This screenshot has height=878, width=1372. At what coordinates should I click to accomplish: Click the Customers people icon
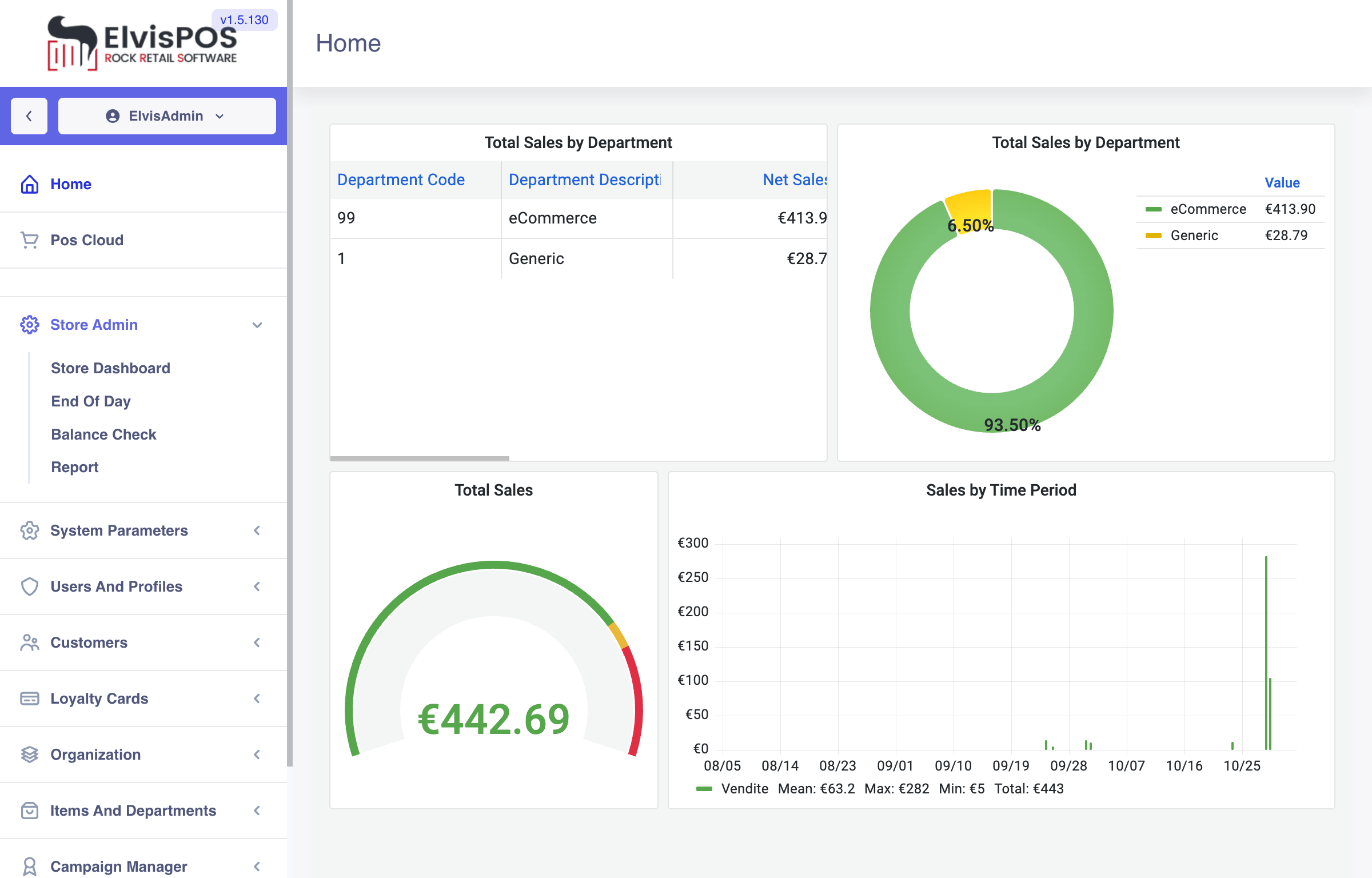coord(30,642)
